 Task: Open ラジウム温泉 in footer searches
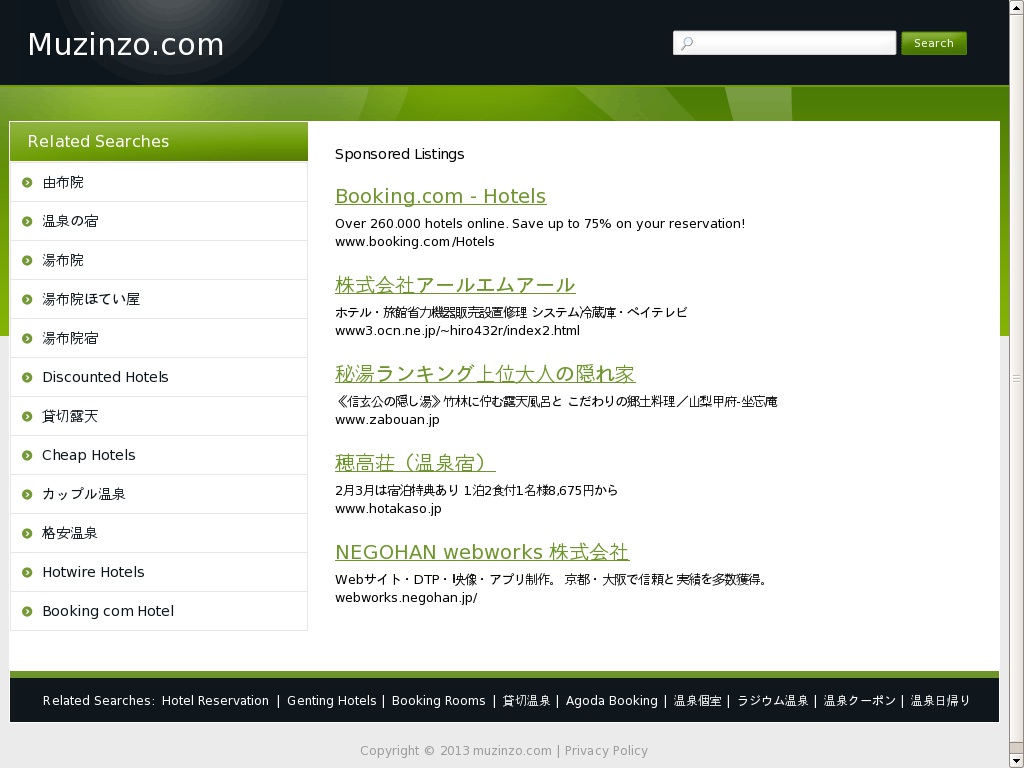click(773, 701)
